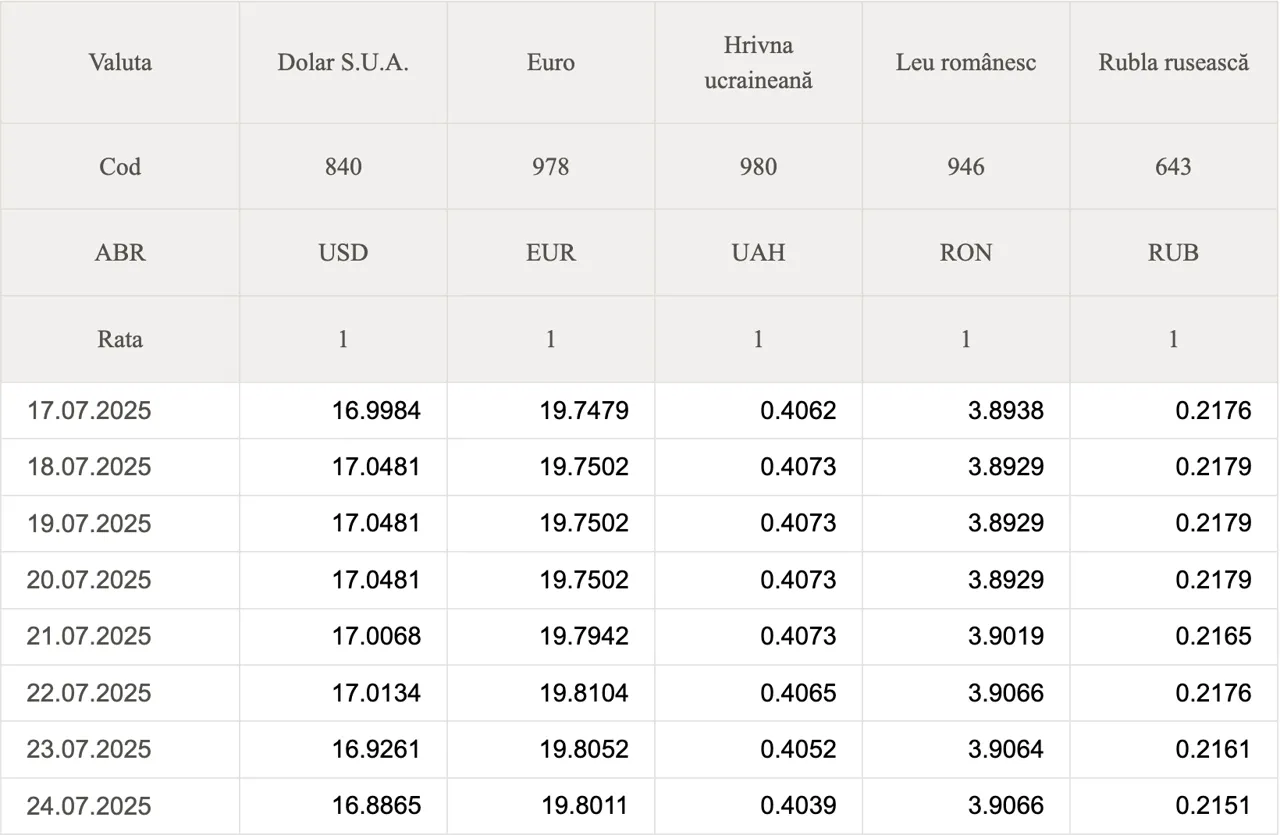Select EUR rate 19.8104
The width and height of the screenshot is (1280, 835).
pos(584,692)
